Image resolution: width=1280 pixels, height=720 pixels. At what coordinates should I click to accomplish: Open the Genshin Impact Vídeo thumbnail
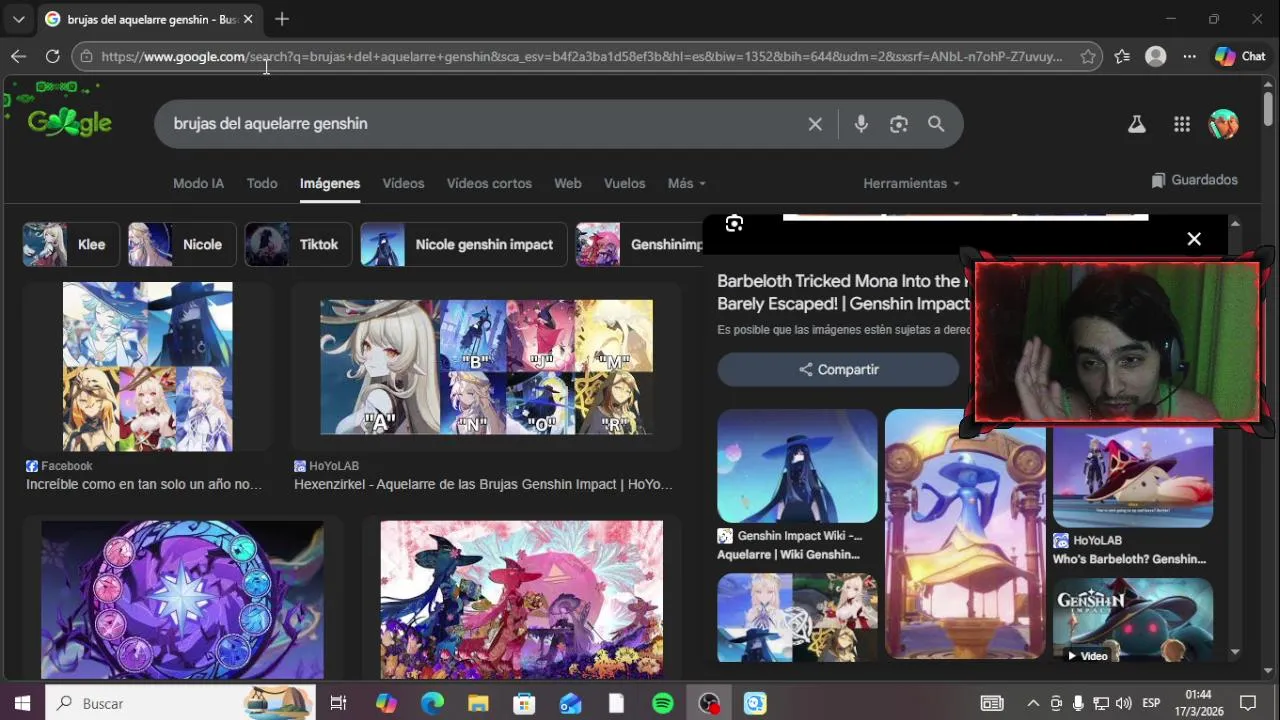click(1133, 620)
